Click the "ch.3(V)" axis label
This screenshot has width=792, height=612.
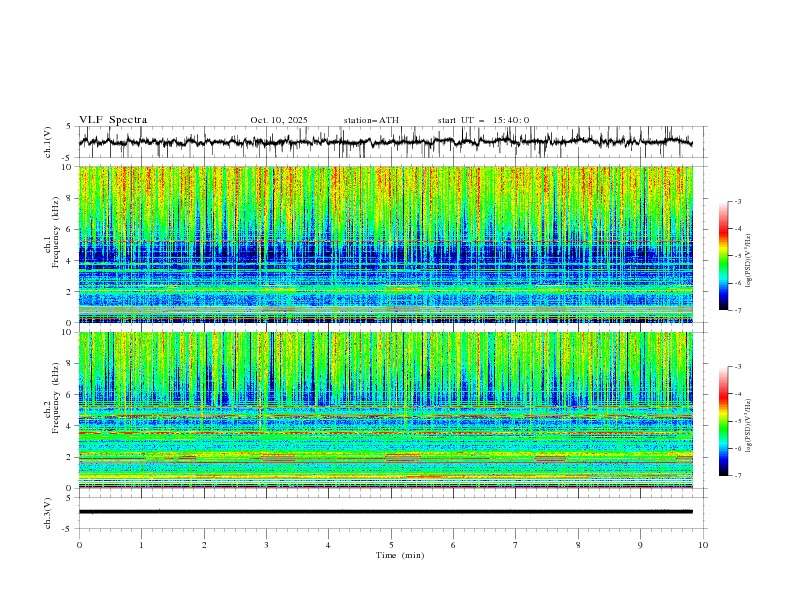48,513
